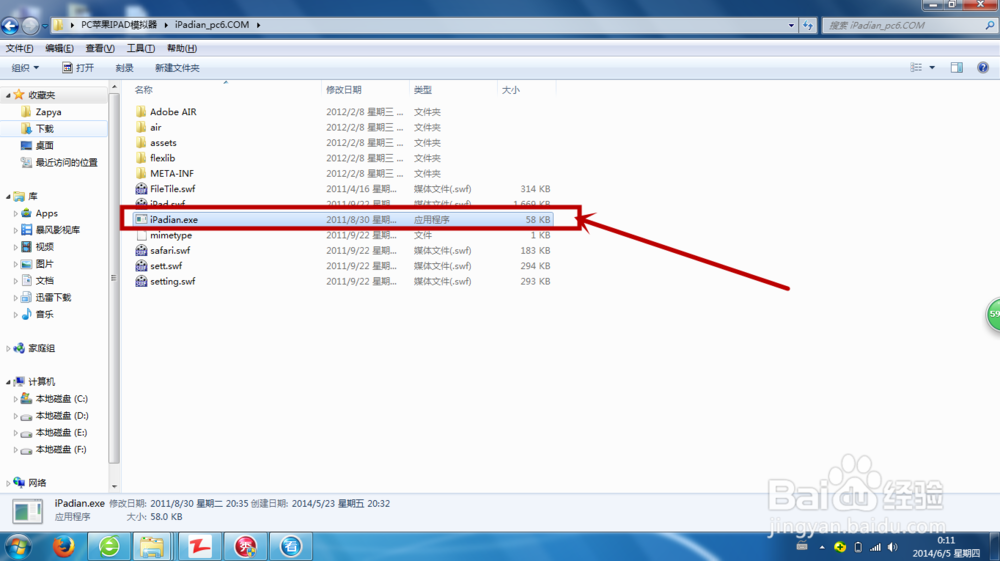Select the iPadian.exe file name
This screenshot has height=561, width=1000.
(x=174, y=219)
